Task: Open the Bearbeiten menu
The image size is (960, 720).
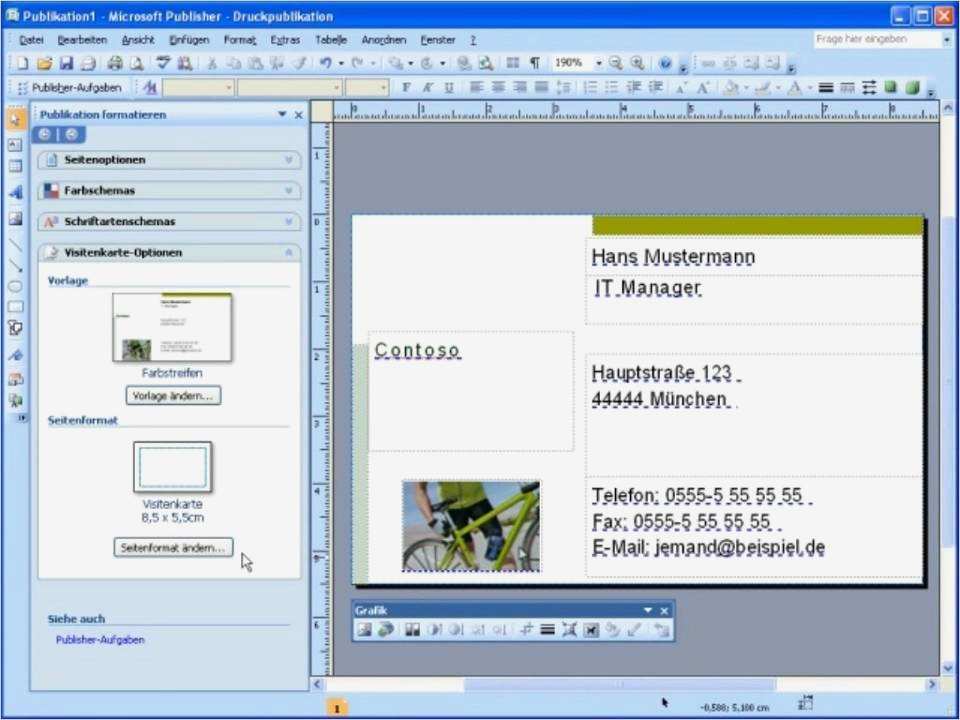Action: click(x=82, y=40)
